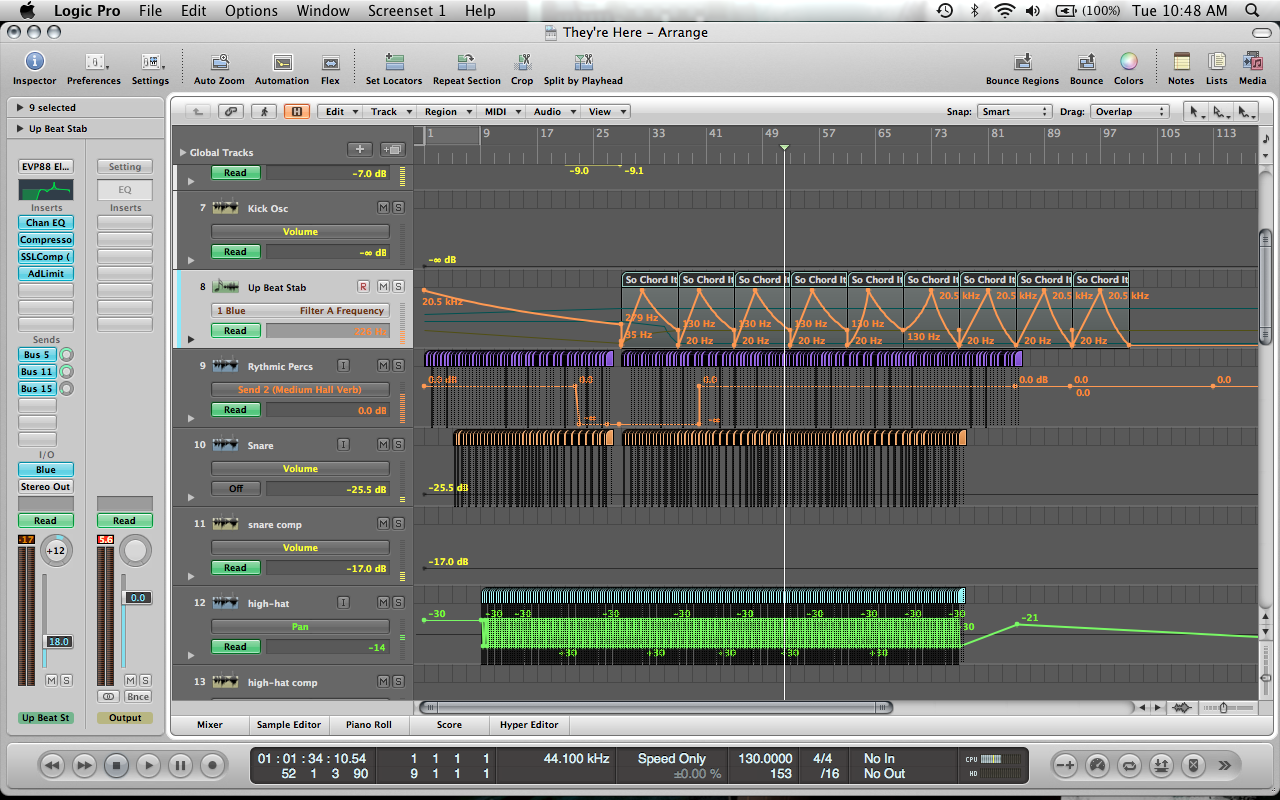Switch to the Piano Roll tab
1280x800 pixels.
click(x=368, y=725)
